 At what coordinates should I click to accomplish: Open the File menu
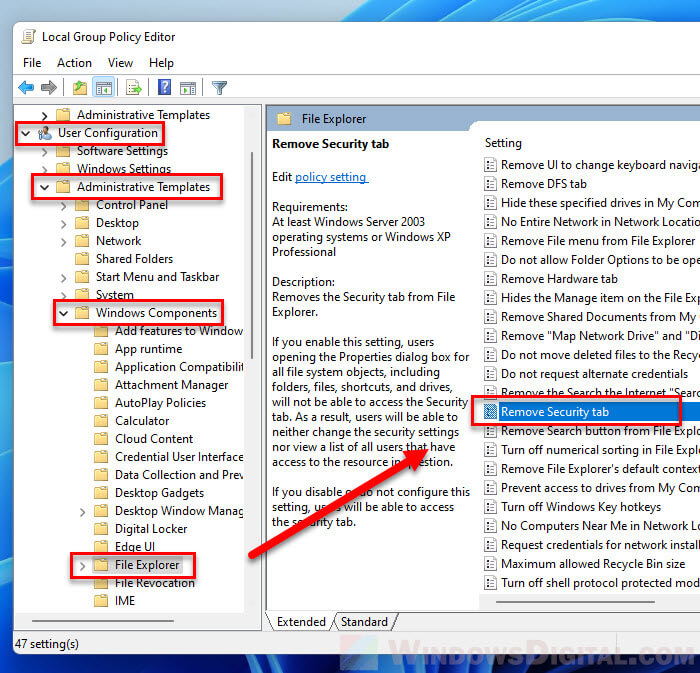[x=32, y=63]
